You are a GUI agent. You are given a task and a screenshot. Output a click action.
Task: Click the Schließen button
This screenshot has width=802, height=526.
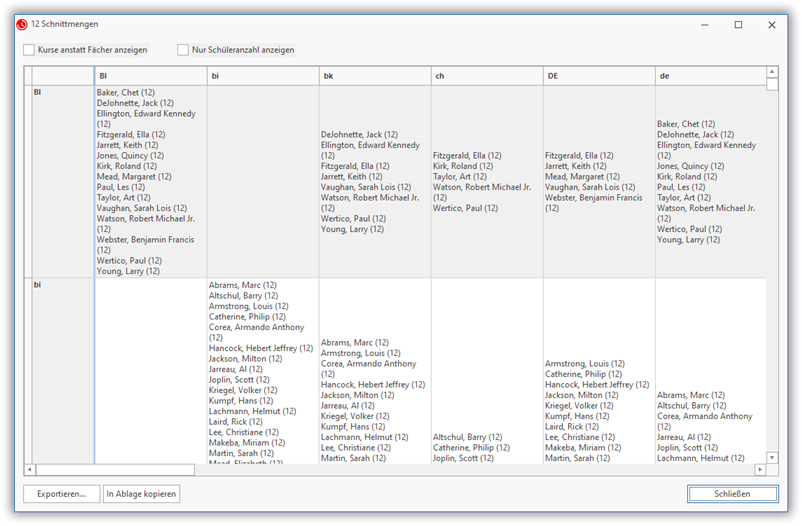point(732,493)
